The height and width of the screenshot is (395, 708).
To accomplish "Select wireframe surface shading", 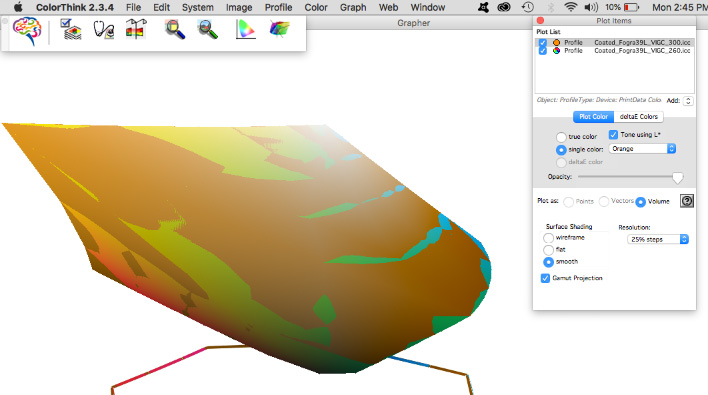I will tap(548, 237).
